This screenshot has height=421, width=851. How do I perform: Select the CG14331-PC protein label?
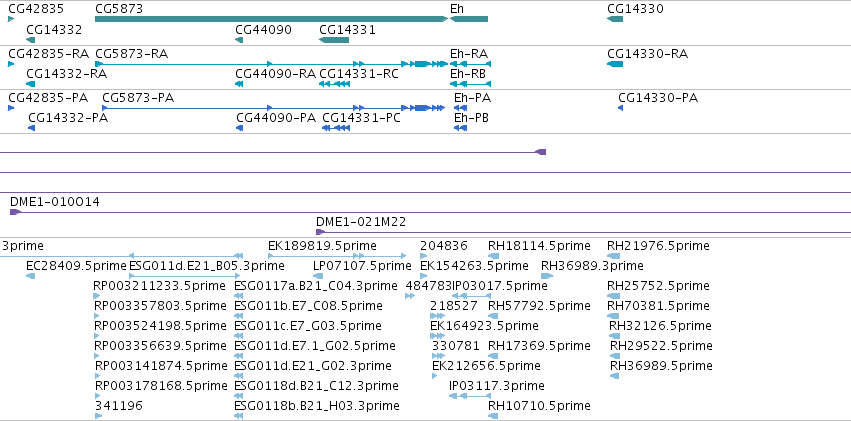361,118
